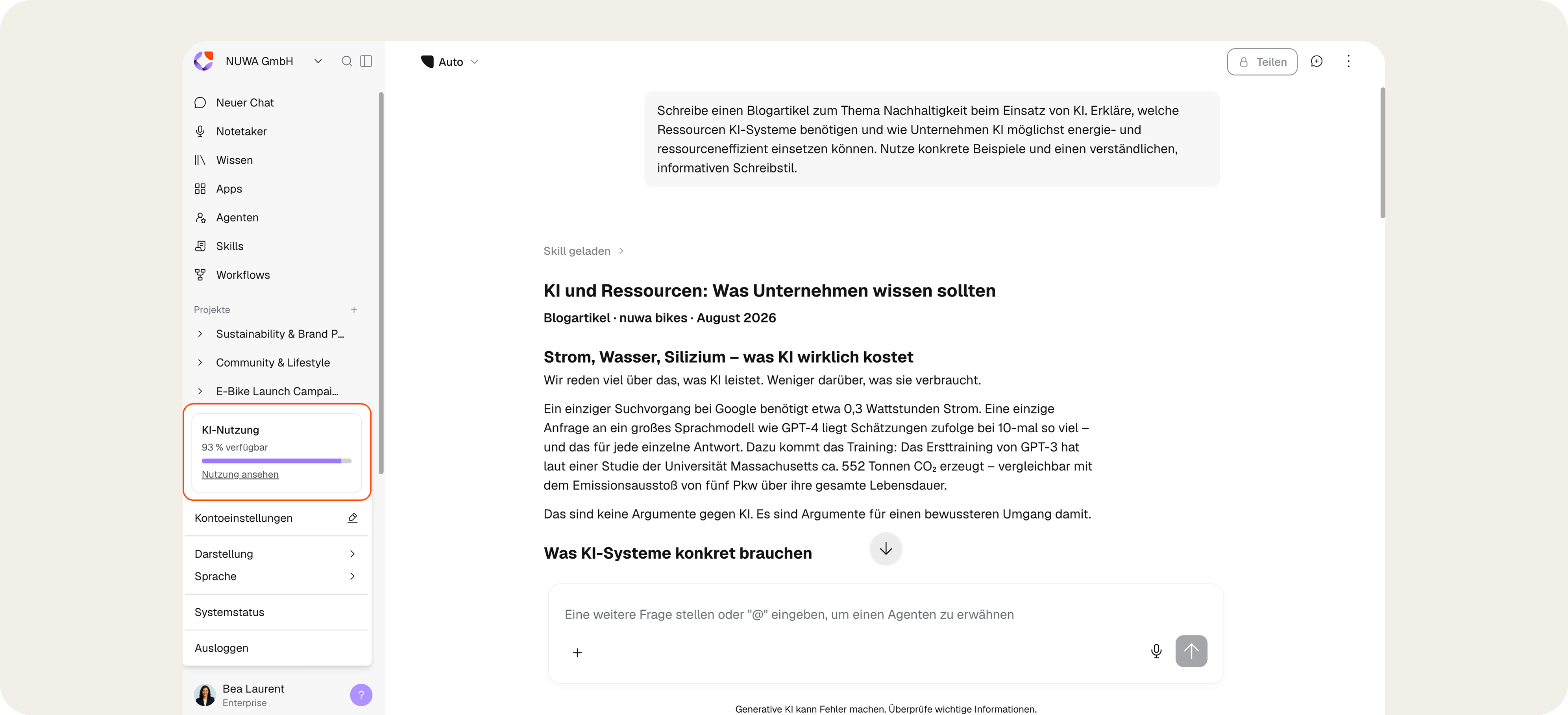
Task: Click the Teilen share button
Action: tap(1262, 61)
